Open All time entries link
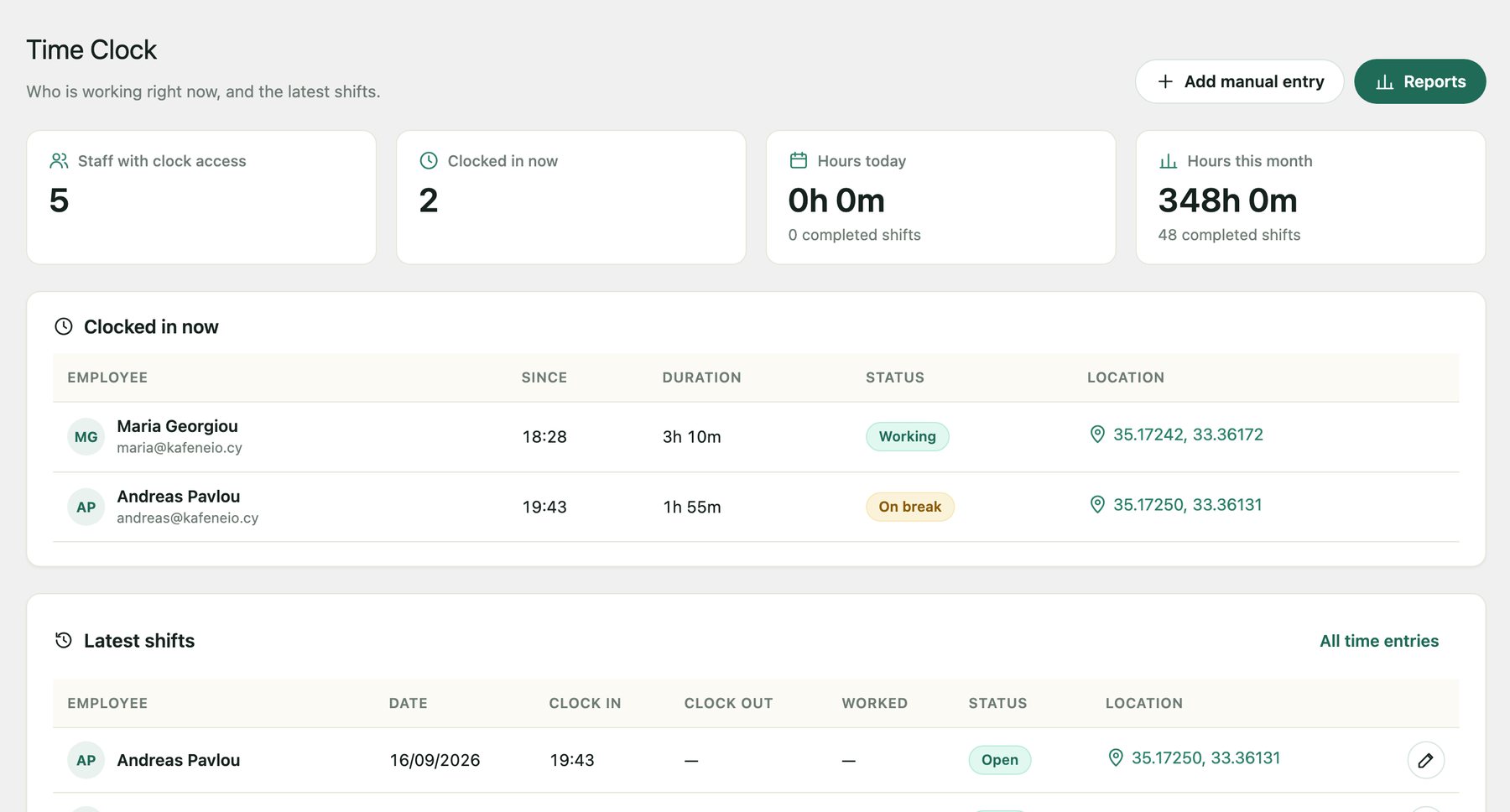 coord(1378,641)
